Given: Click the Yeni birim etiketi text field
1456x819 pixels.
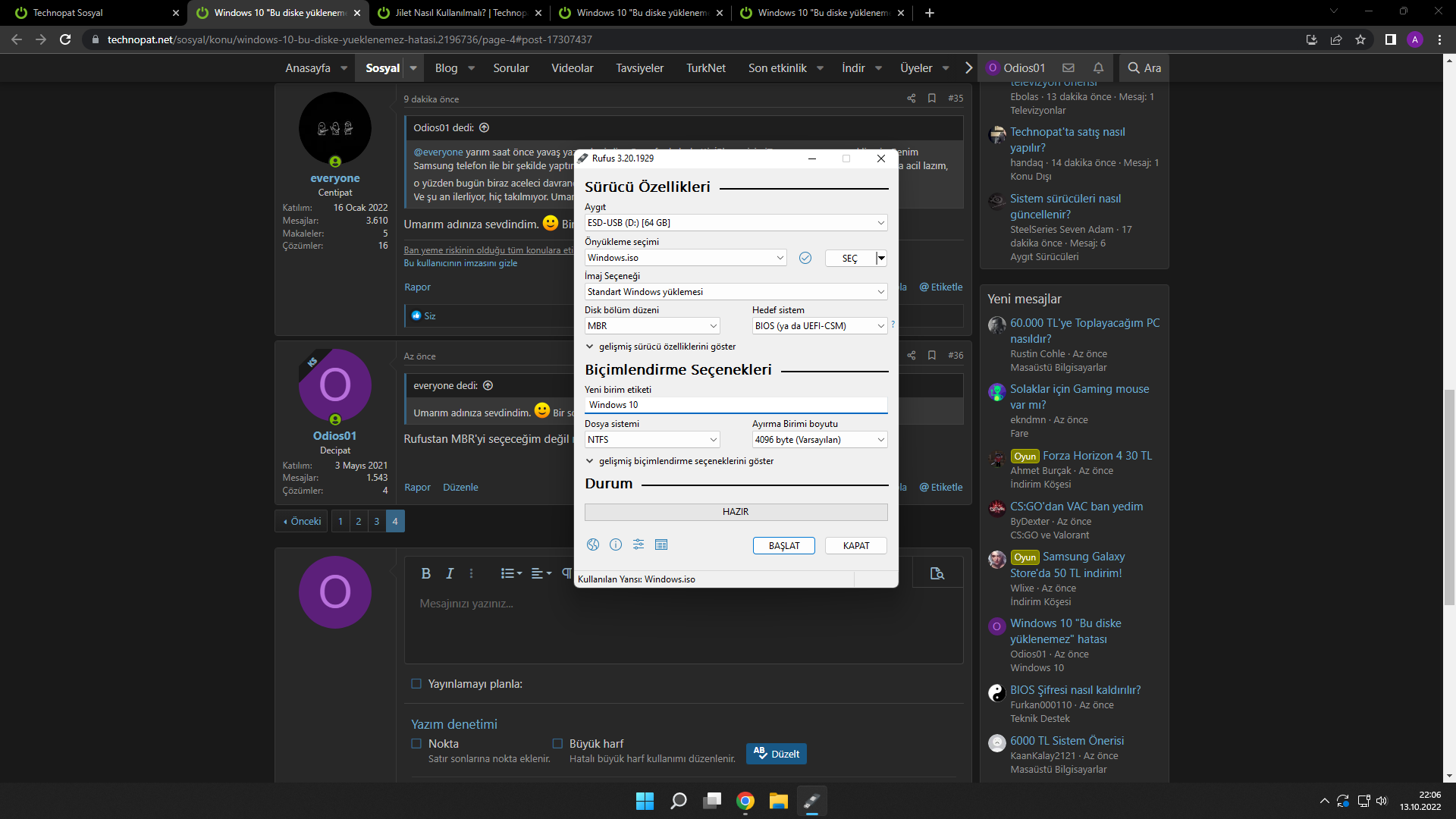Looking at the screenshot, I should tap(736, 405).
